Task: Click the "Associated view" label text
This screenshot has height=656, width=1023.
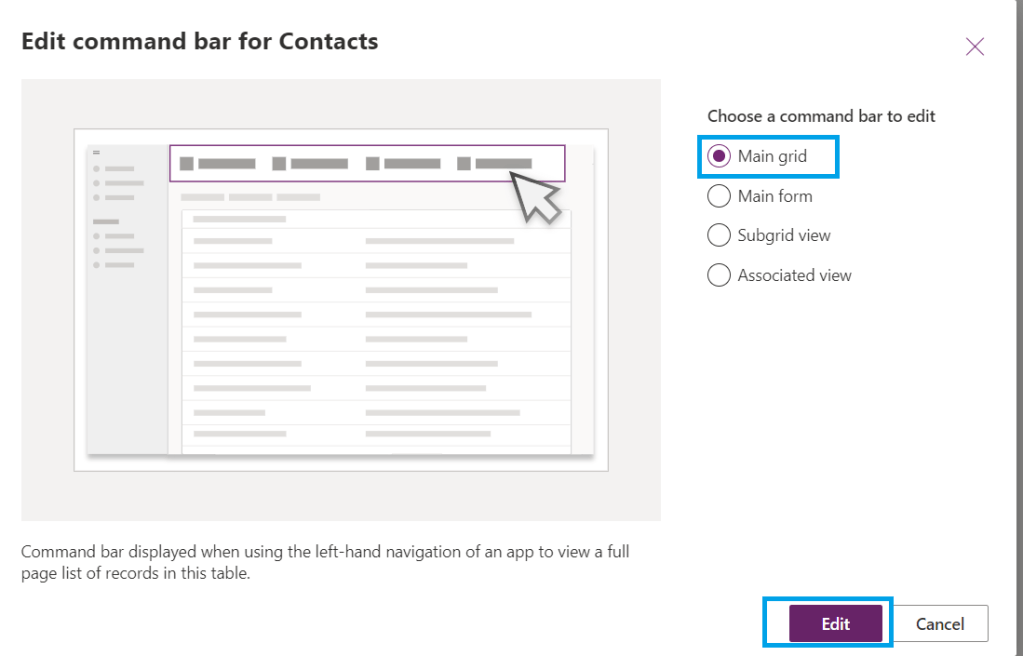Action: 795,275
